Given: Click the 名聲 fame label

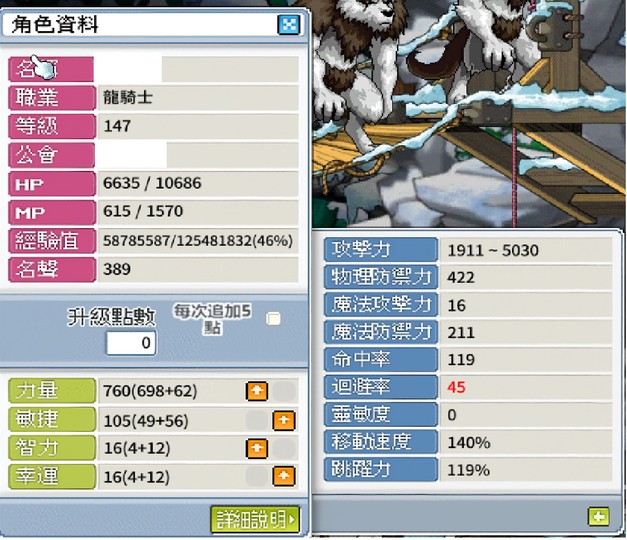Looking at the screenshot, I should click(x=52, y=269).
